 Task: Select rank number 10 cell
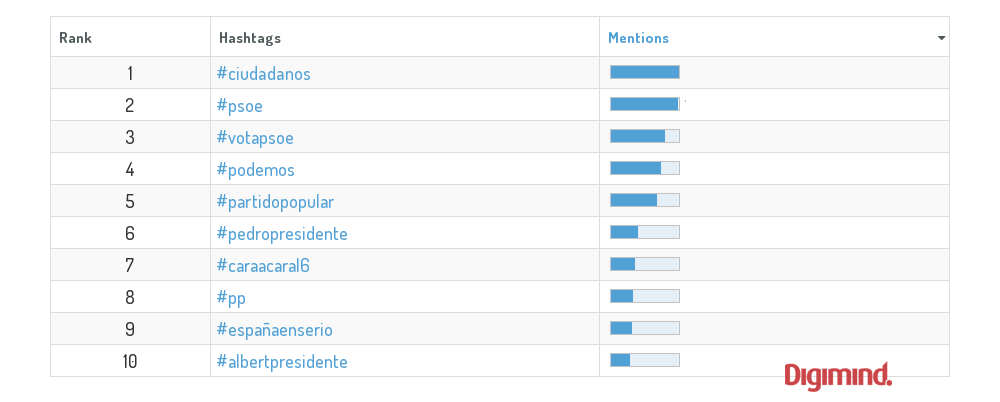130,361
